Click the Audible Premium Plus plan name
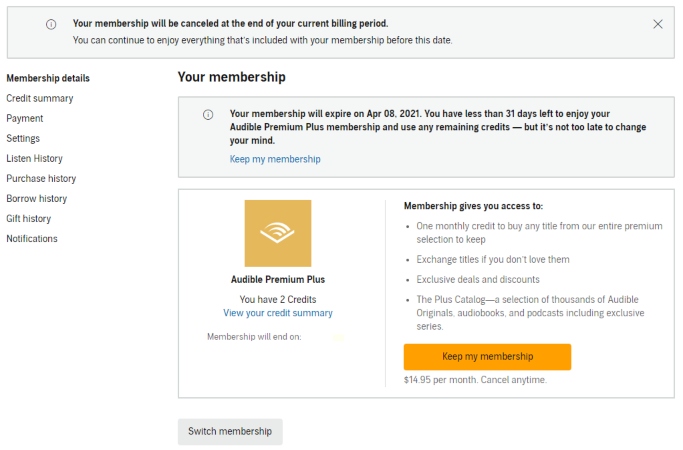Screen dimensions: 683x450 tap(278, 280)
